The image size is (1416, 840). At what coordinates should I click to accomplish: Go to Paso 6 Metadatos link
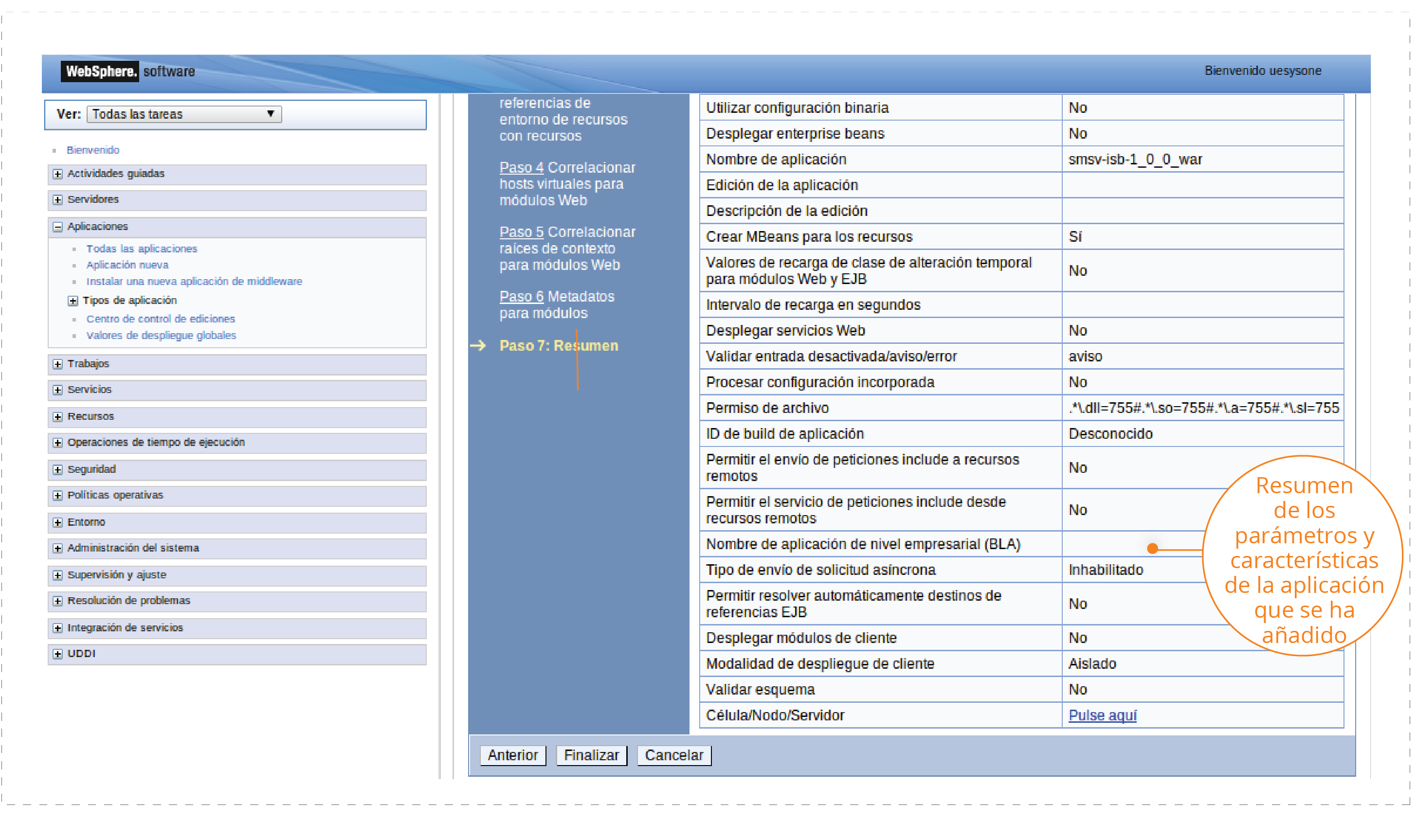522,297
